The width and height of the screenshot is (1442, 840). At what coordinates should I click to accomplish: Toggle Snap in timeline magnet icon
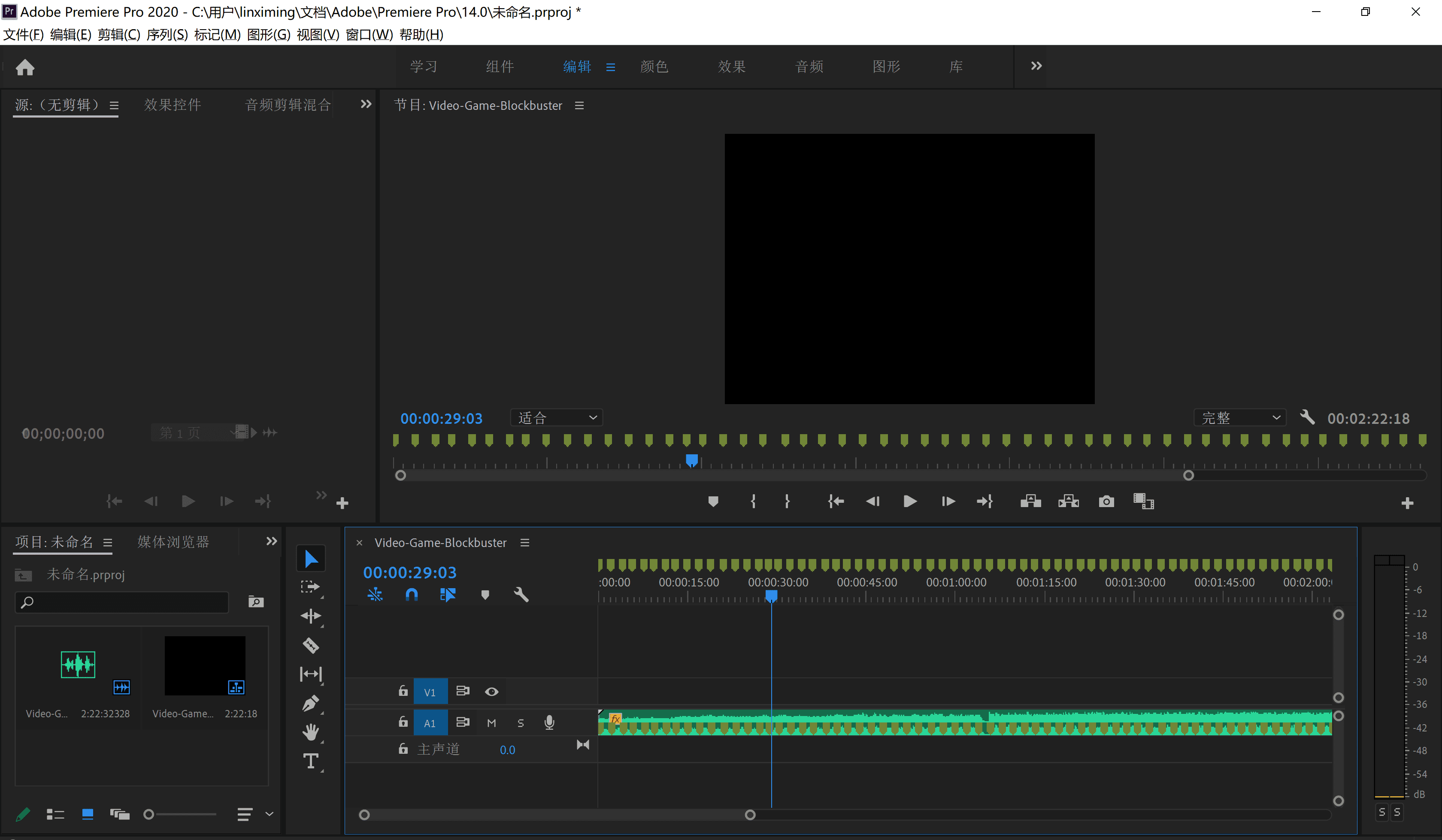412,595
